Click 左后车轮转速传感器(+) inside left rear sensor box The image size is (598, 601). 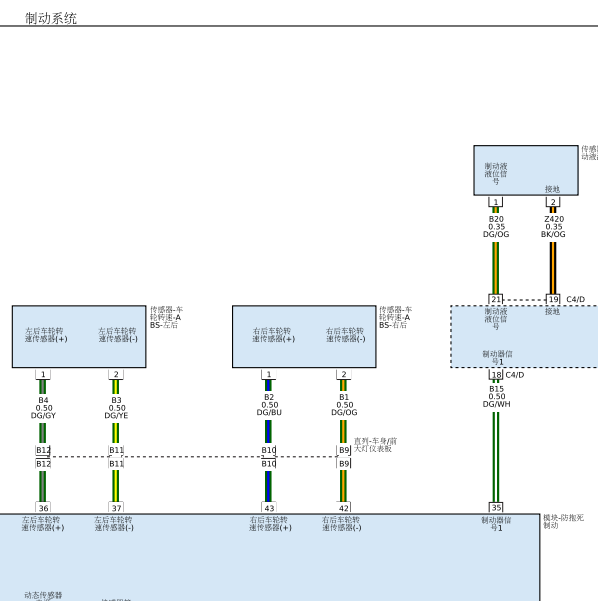click(x=46, y=335)
